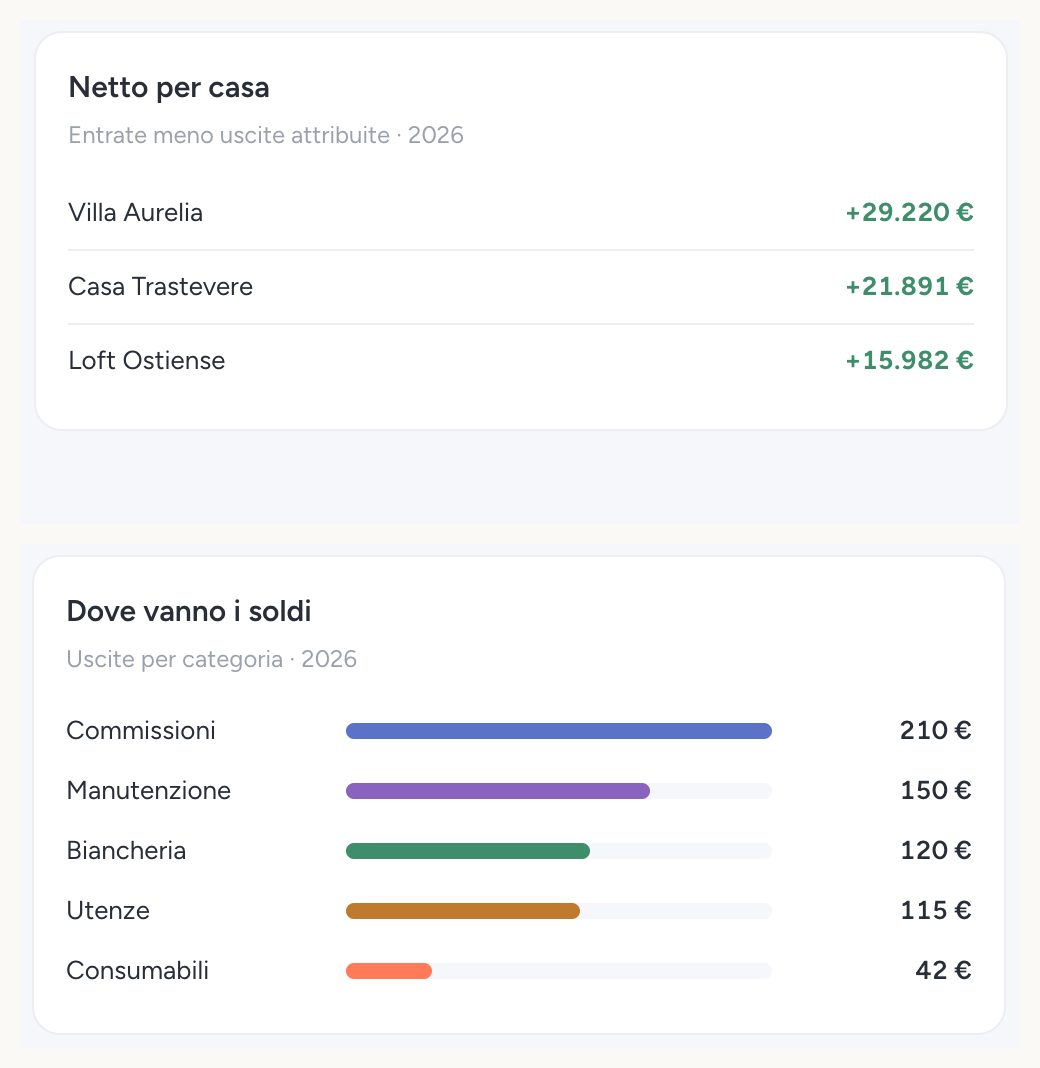The width and height of the screenshot is (1040, 1068).
Task: Select the Casa Trastevere row label
Action: 160,287
